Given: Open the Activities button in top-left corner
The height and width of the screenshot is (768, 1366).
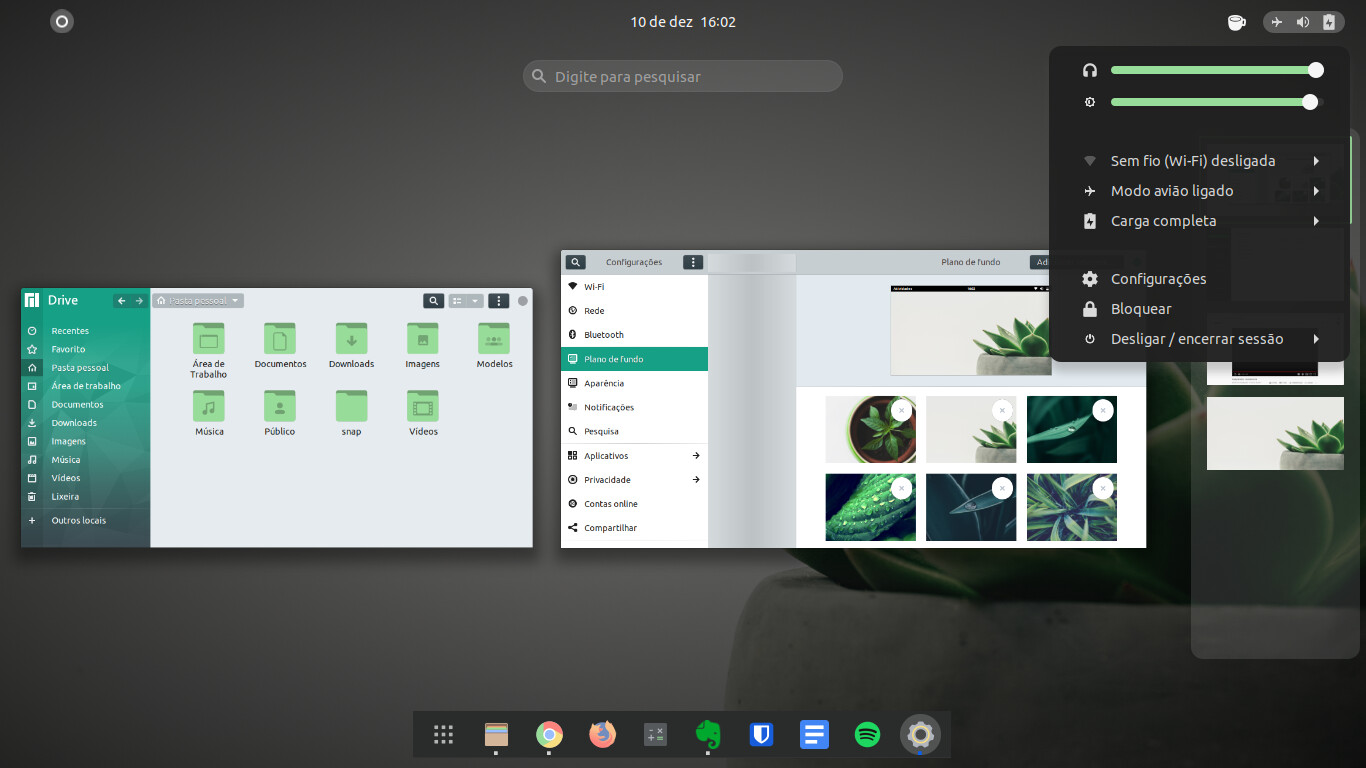Looking at the screenshot, I should pyautogui.click(x=62, y=21).
